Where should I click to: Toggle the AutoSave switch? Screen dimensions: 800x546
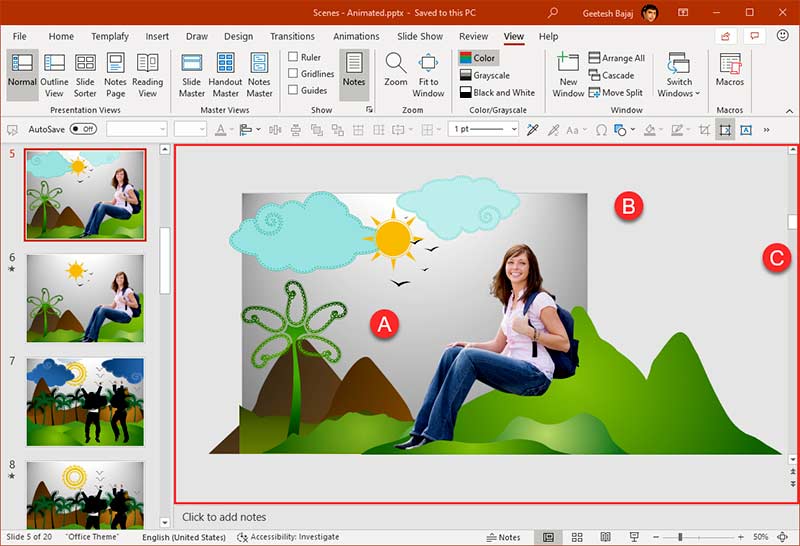click(83, 129)
